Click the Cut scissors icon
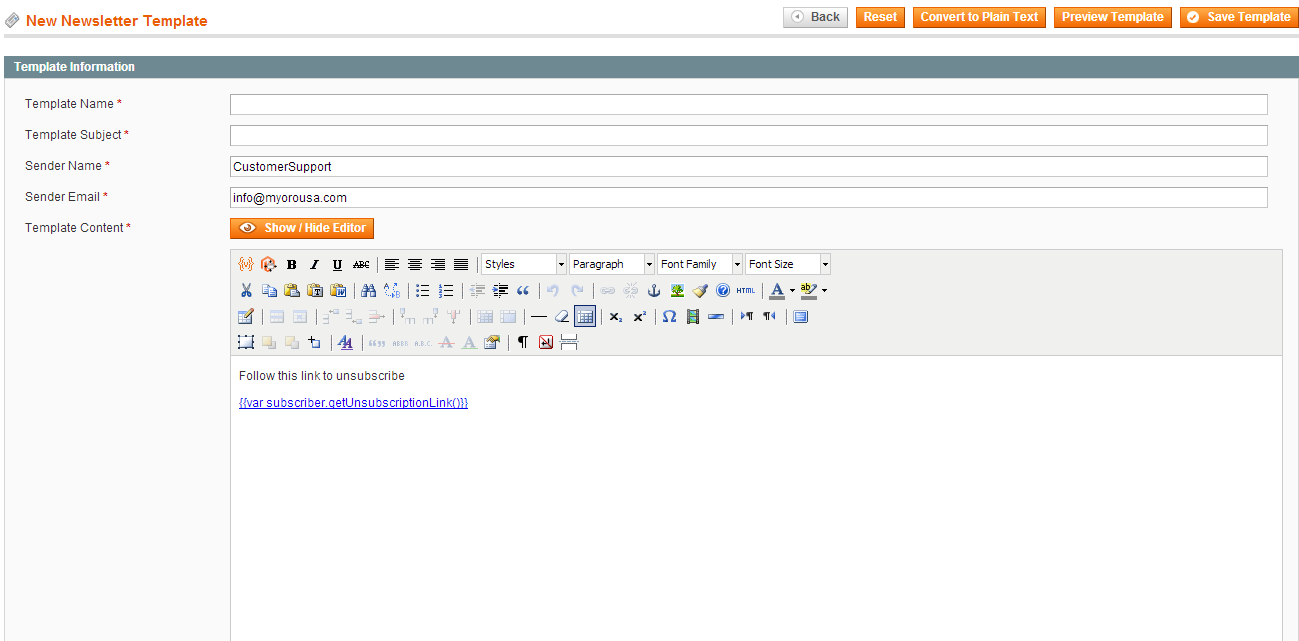The height and width of the screenshot is (641, 1299). (x=246, y=291)
